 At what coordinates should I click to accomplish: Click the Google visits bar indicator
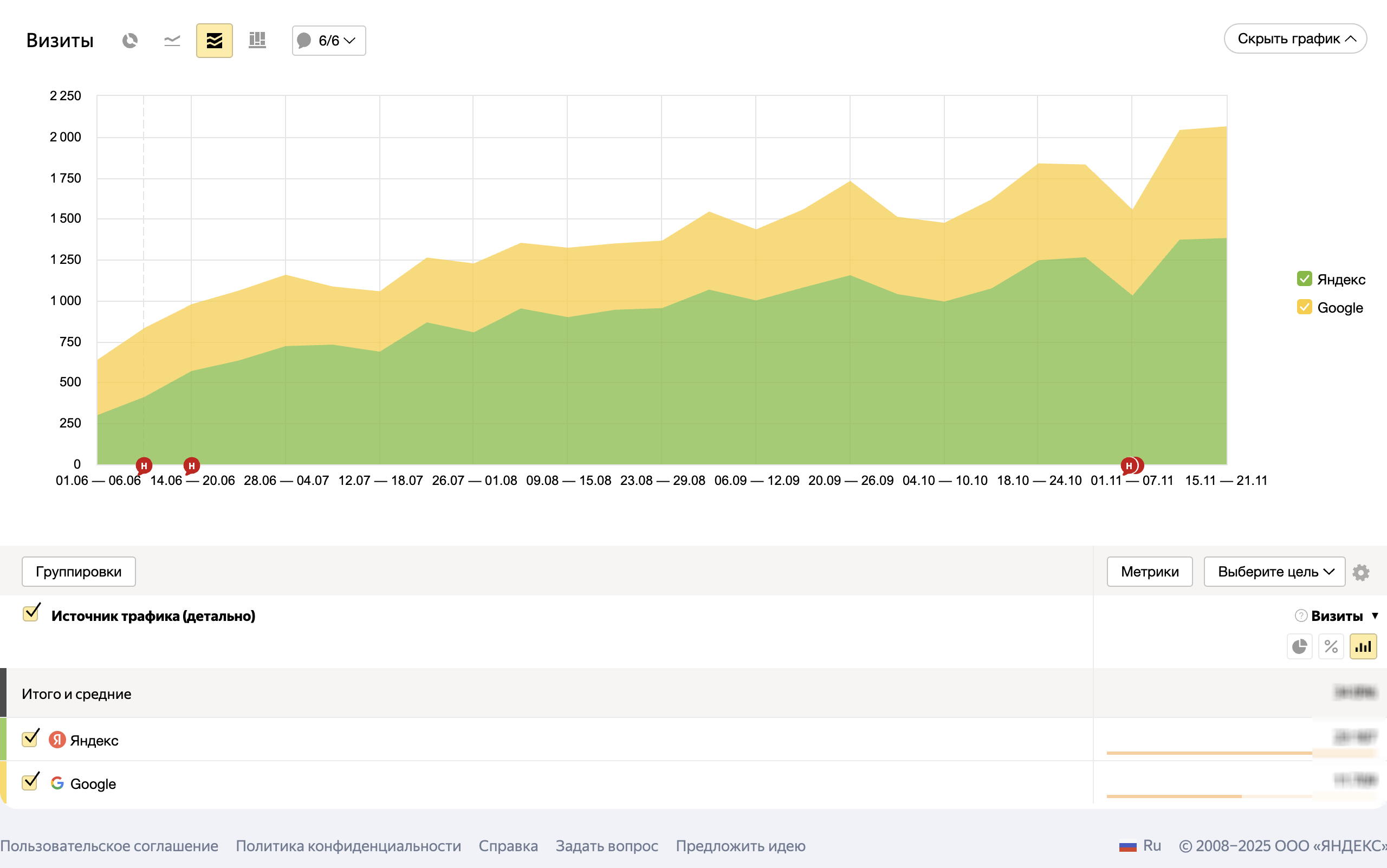pos(1174,796)
